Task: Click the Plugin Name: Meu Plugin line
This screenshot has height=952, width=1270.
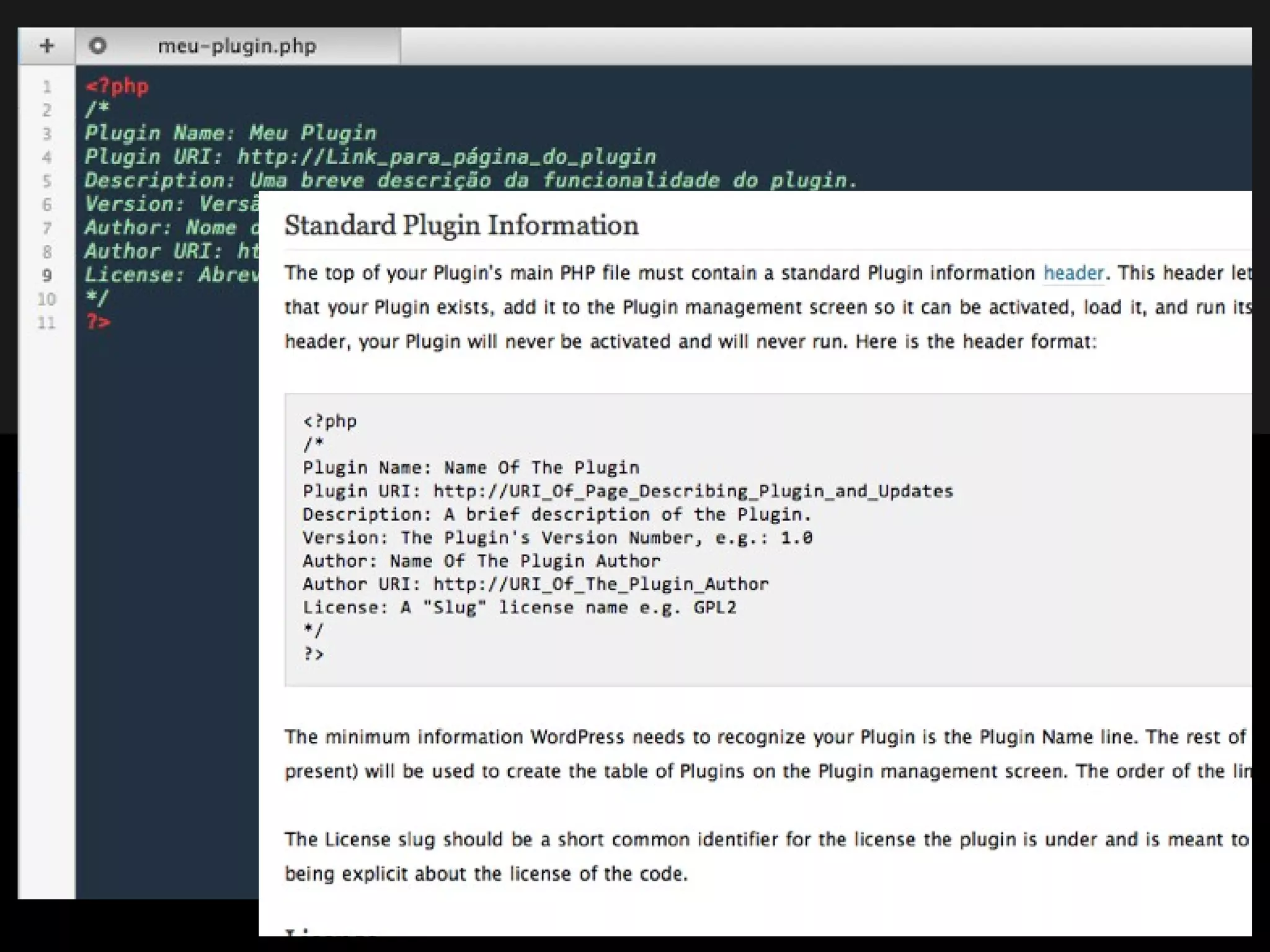Action: coord(230,133)
